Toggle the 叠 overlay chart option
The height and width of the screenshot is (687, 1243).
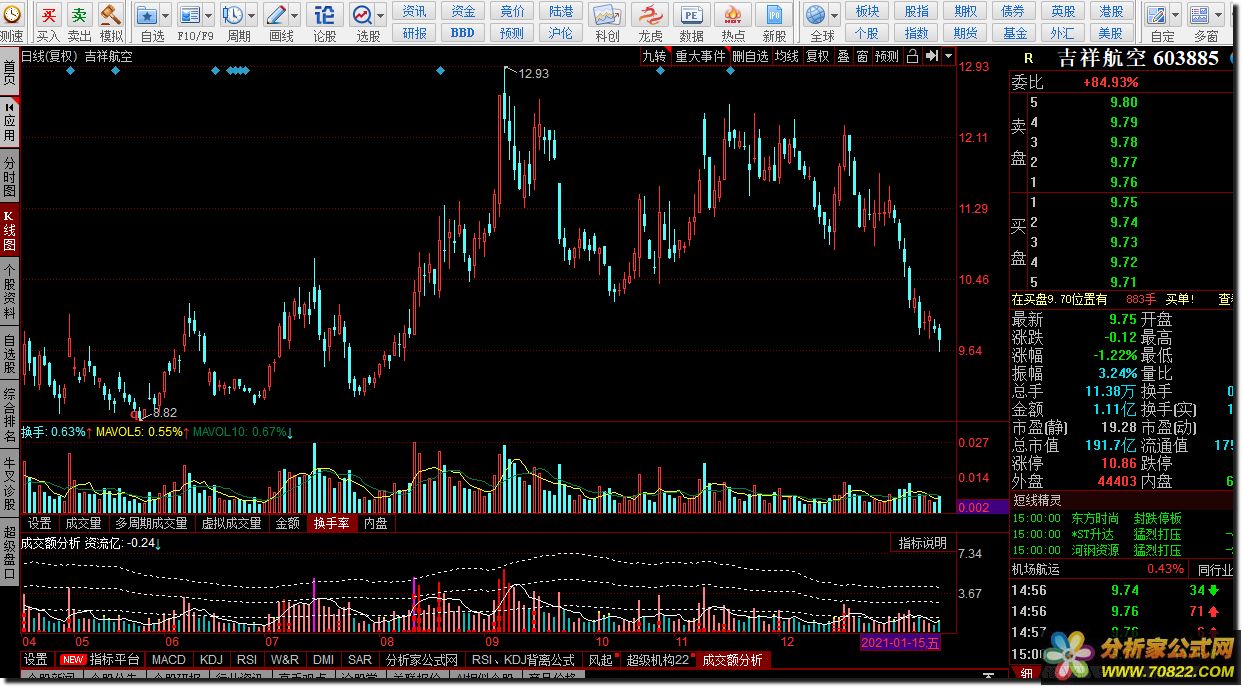(x=843, y=57)
